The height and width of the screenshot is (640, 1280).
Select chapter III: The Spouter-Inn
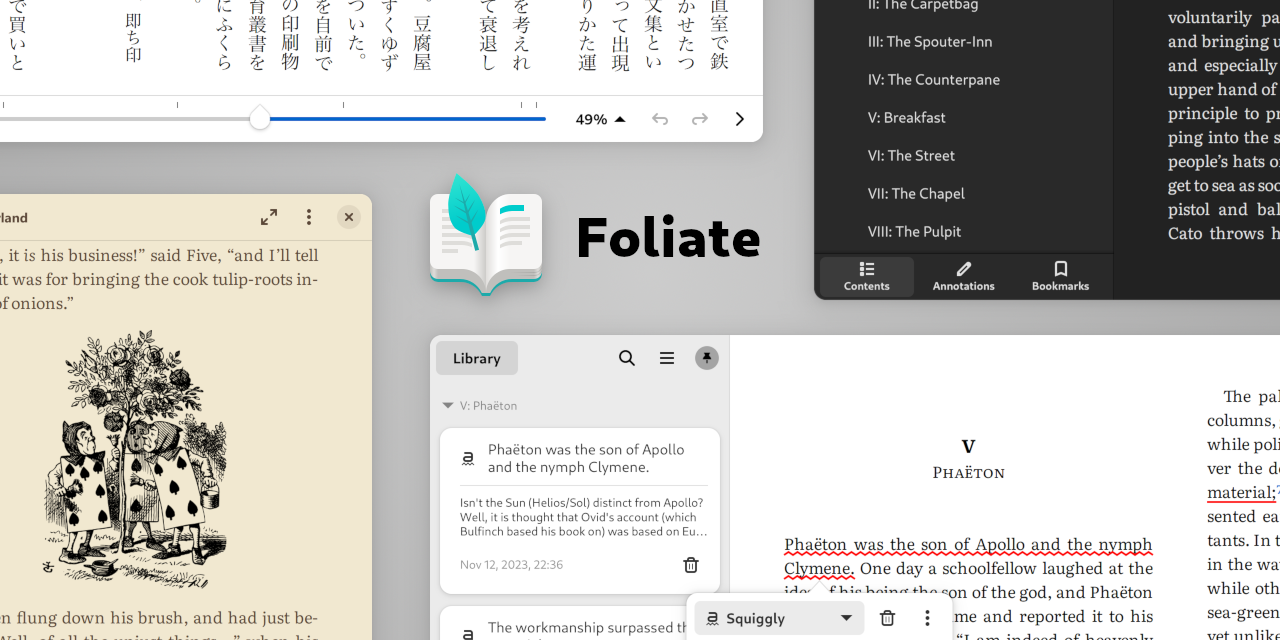pyautogui.click(x=930, y=42)
